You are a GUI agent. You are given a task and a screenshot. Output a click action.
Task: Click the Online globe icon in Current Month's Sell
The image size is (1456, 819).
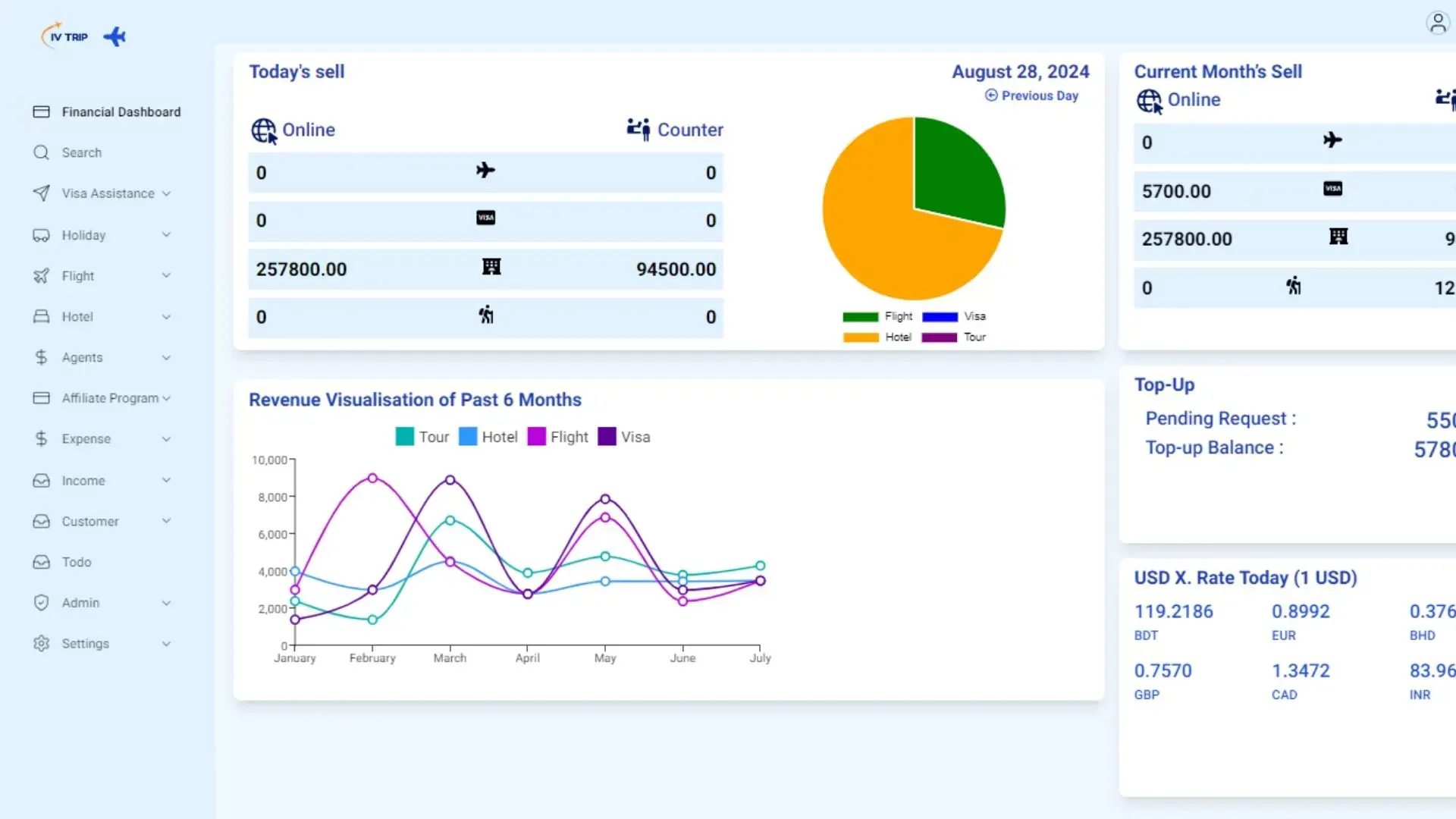pos(1148,100)
